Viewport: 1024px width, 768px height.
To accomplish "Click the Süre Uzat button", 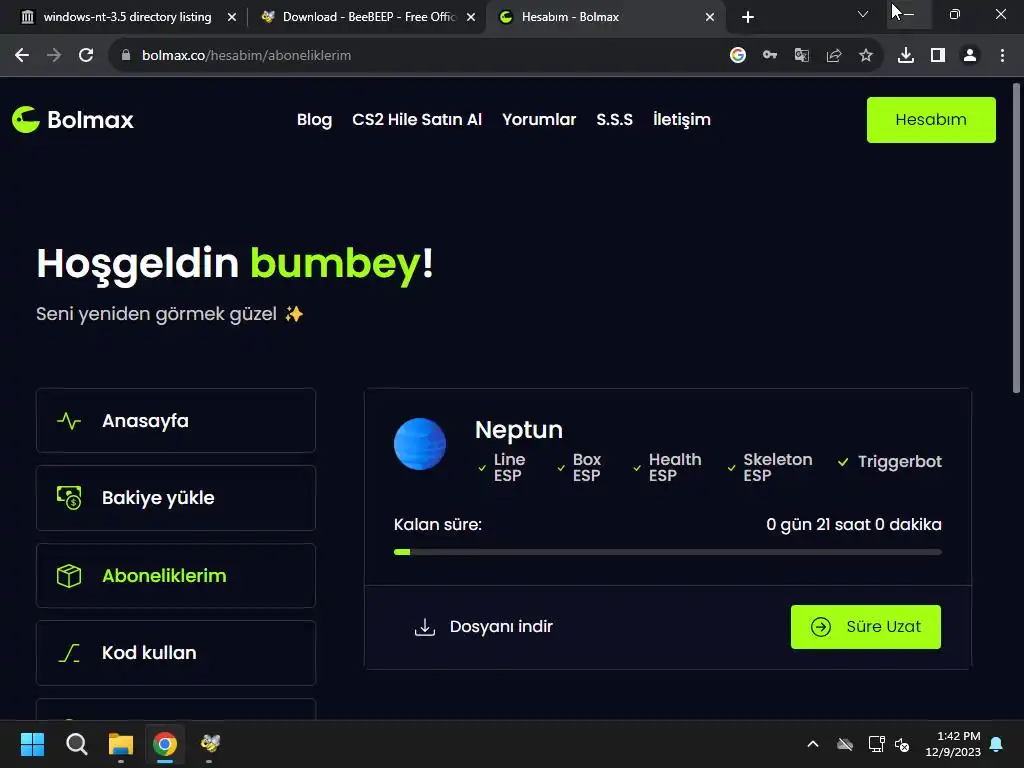I will coord(865,627).
